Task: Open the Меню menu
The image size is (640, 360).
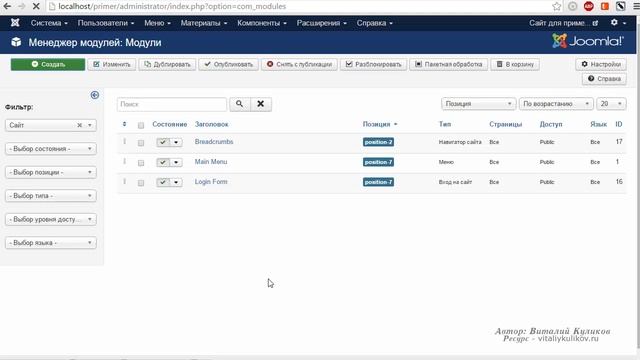Action: [157, 23]
